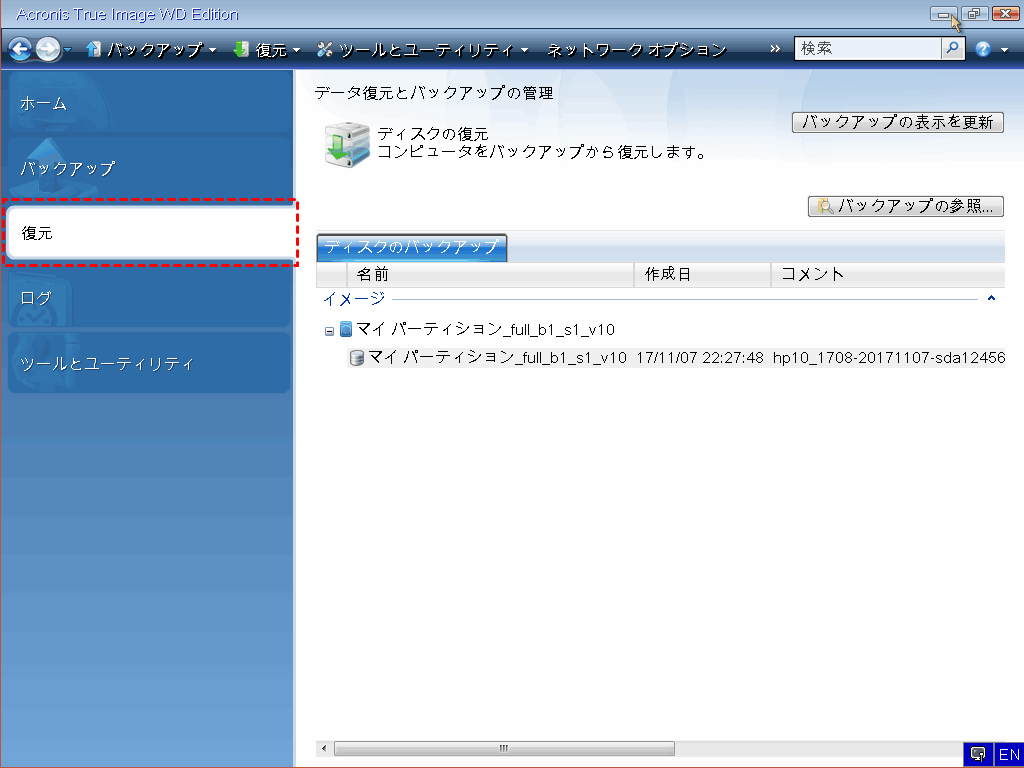Click the forward navigation arrow
Image resolution: width=1024 pixels, height=768 pixels.
click(47, 49)
